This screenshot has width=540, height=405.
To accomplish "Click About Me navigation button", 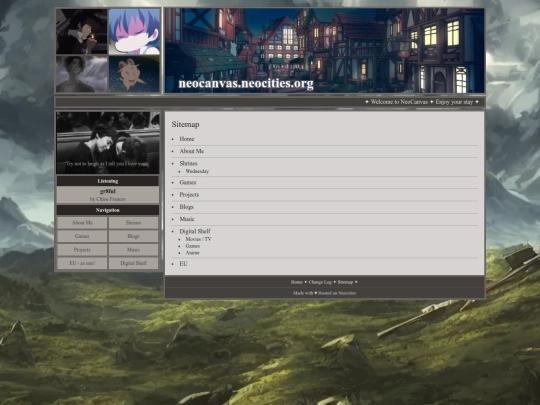I will pyautogui.click(x=82, y=223).
